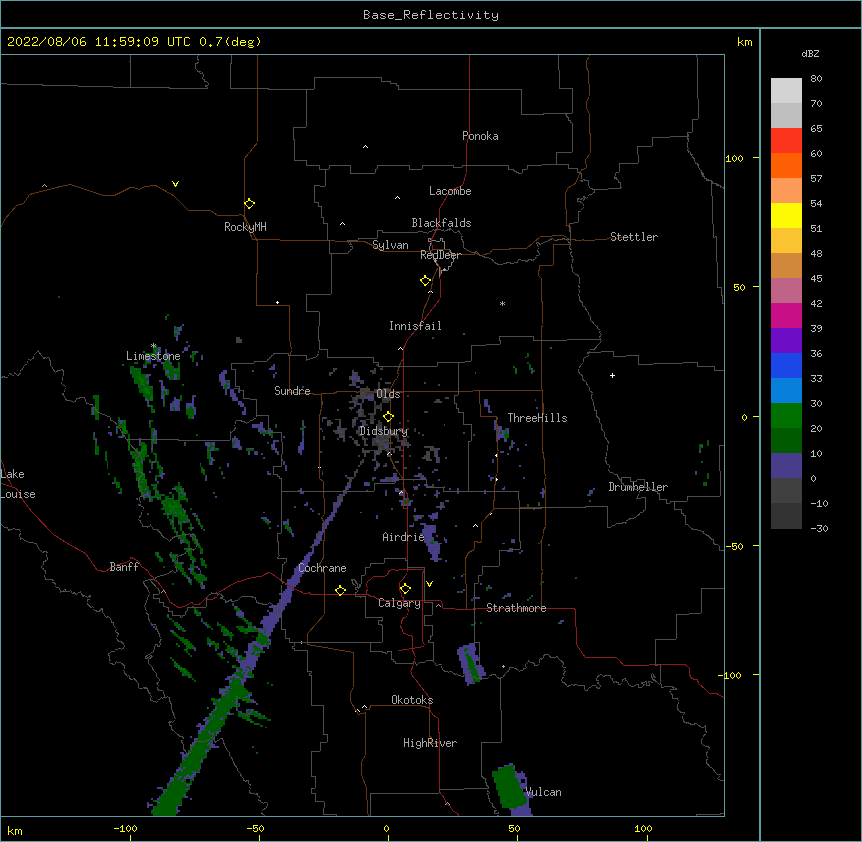This screenshot has height=842, width=862.
Task: Click the yellow diamond marker between Olds and Didsbury
Action: pyautogui.click(x=388, y=416)
